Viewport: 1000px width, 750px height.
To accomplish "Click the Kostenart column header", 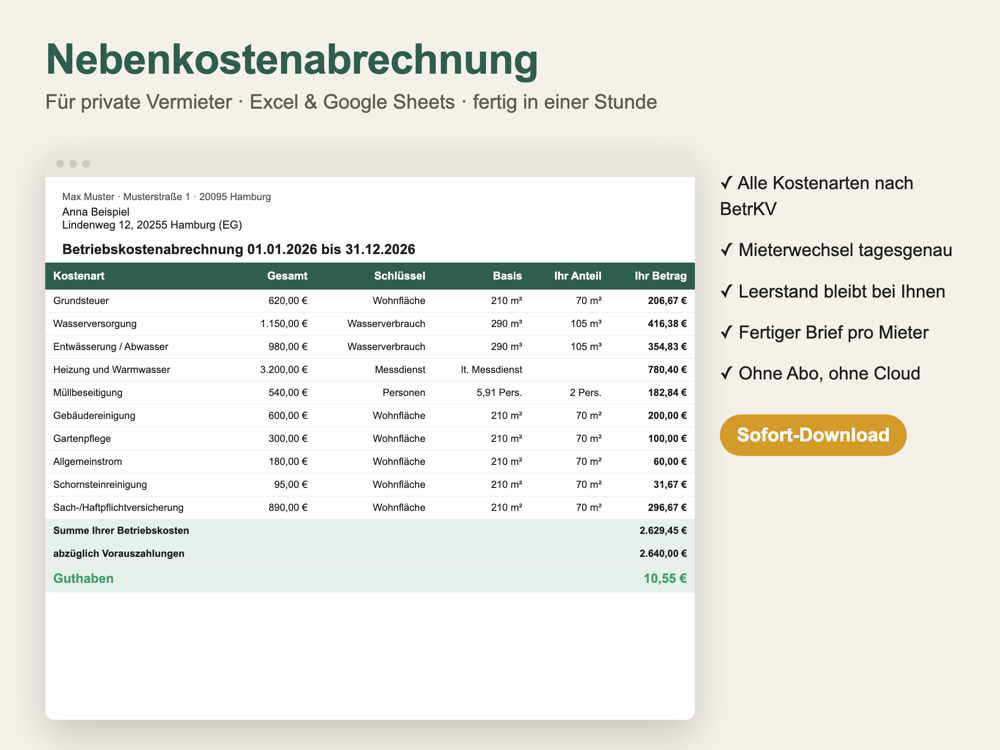I will (x=78, y=276).
